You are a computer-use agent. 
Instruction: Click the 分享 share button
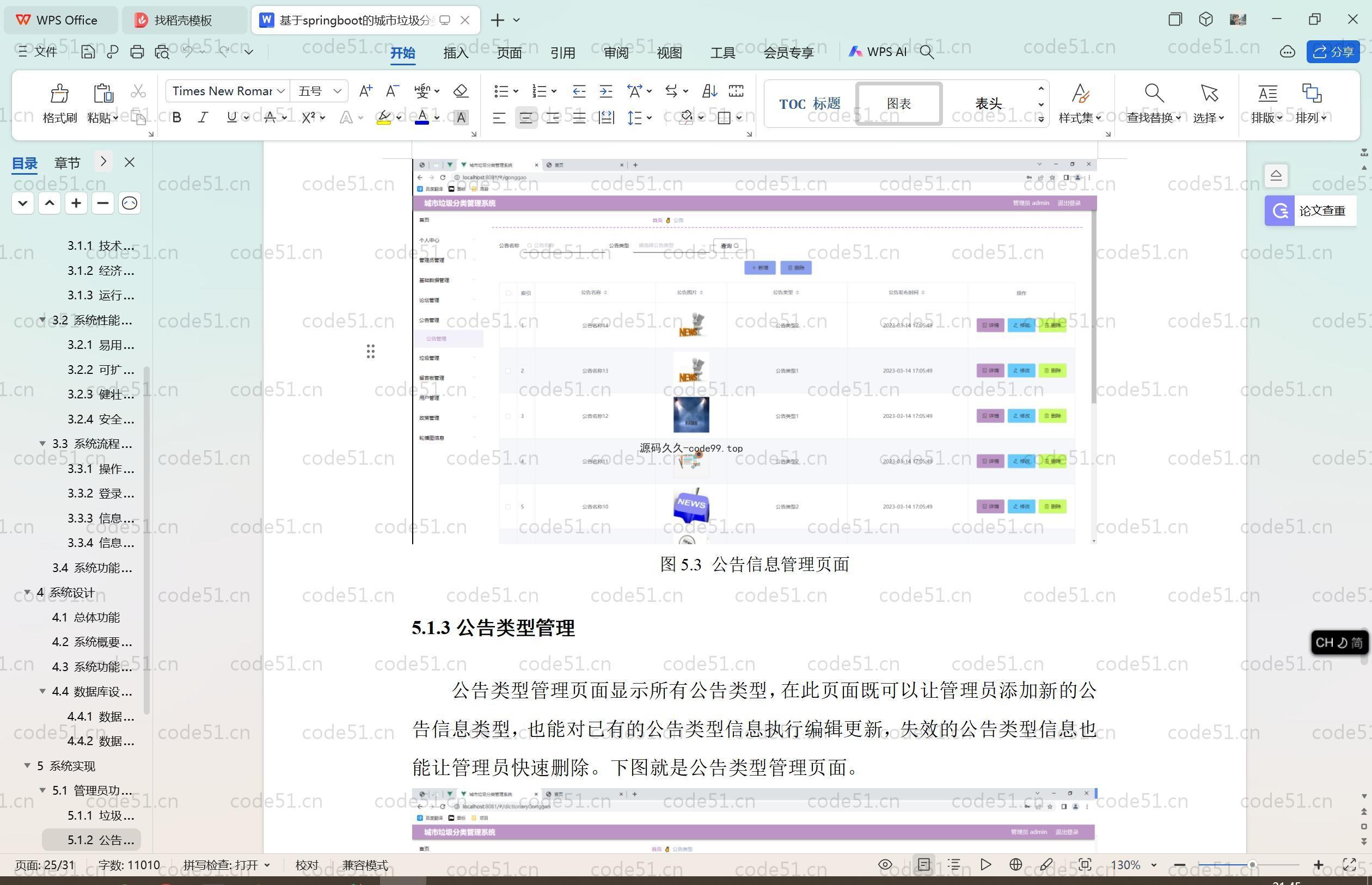[x=1333, y=52]
